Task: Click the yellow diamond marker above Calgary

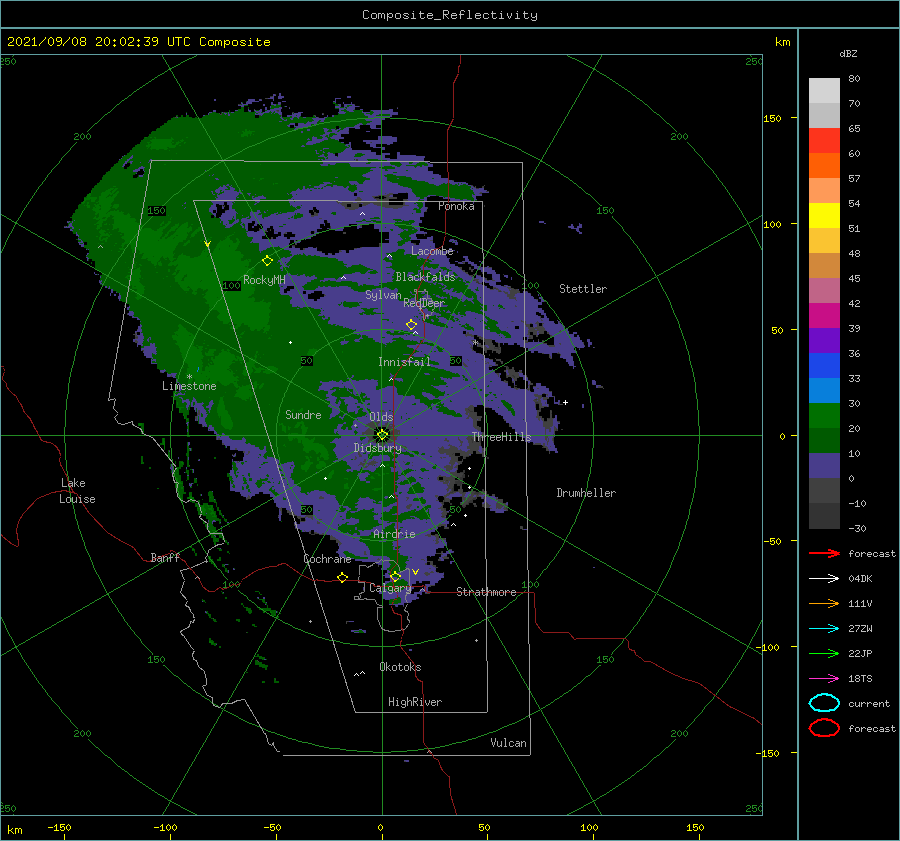Action: pyautogui.click(x=395, y=576)
